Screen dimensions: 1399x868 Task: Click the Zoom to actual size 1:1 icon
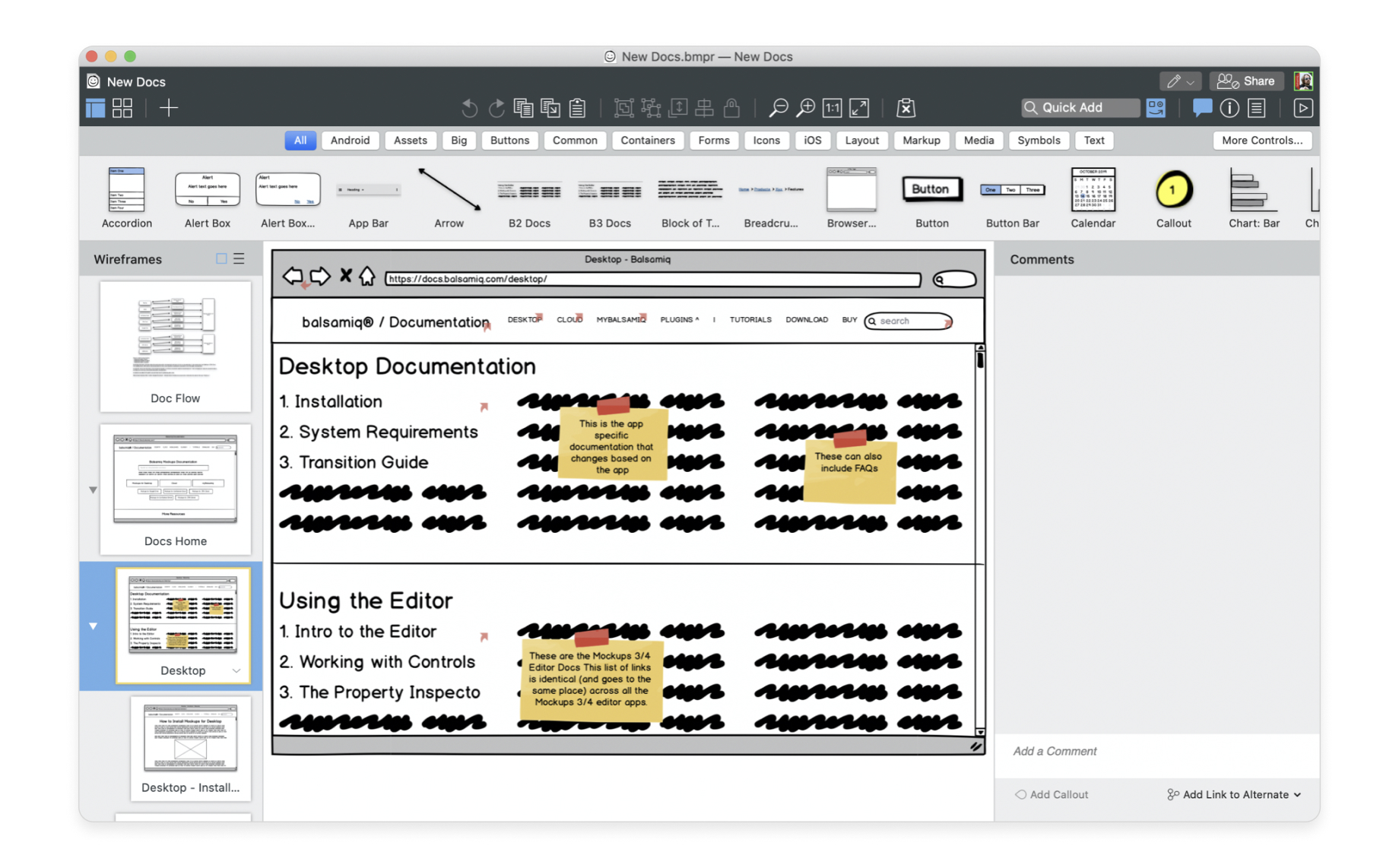click(833, 108)
